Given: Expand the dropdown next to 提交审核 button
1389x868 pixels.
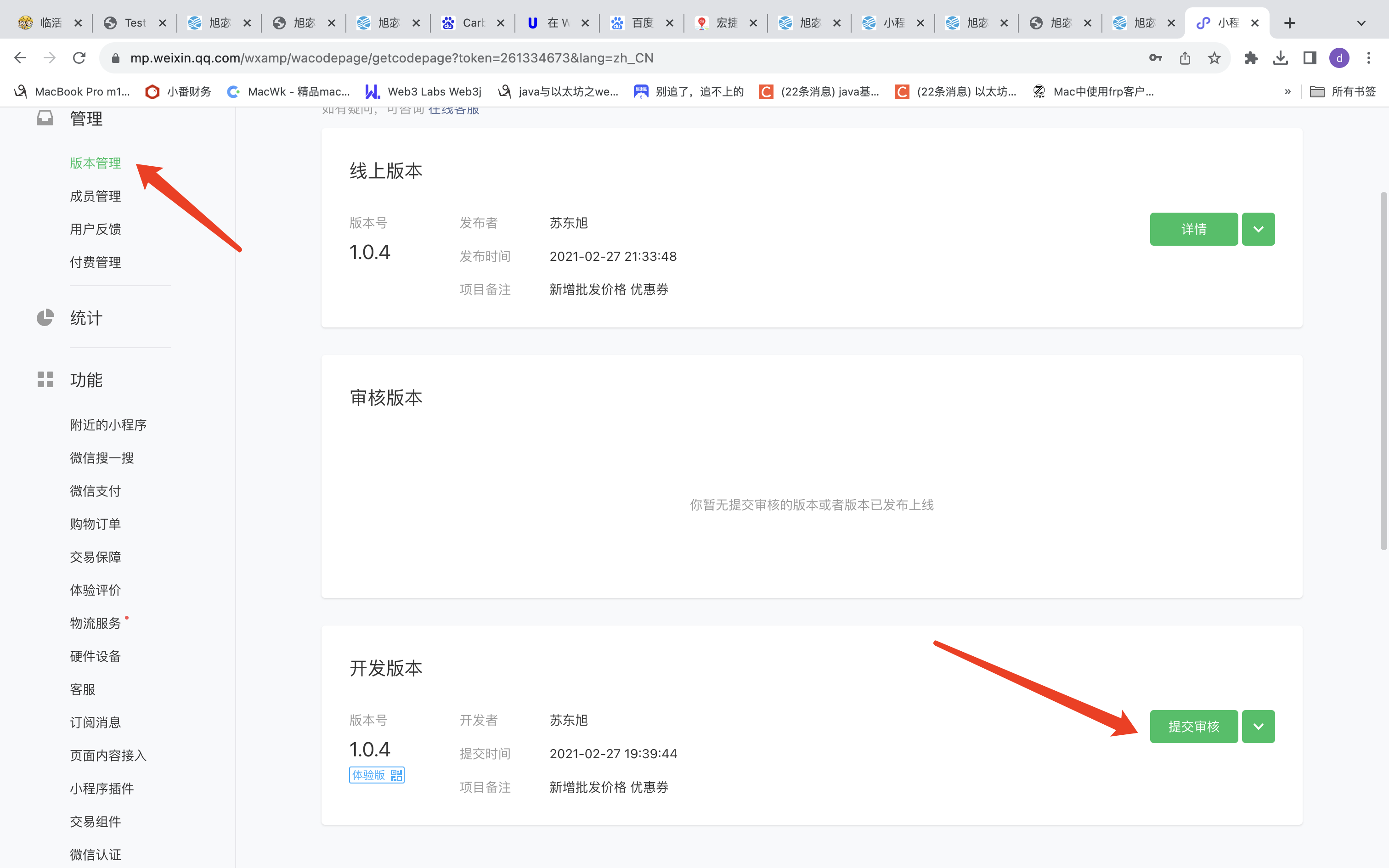Looking at the screenshot, I should (x=1258, y=726).
